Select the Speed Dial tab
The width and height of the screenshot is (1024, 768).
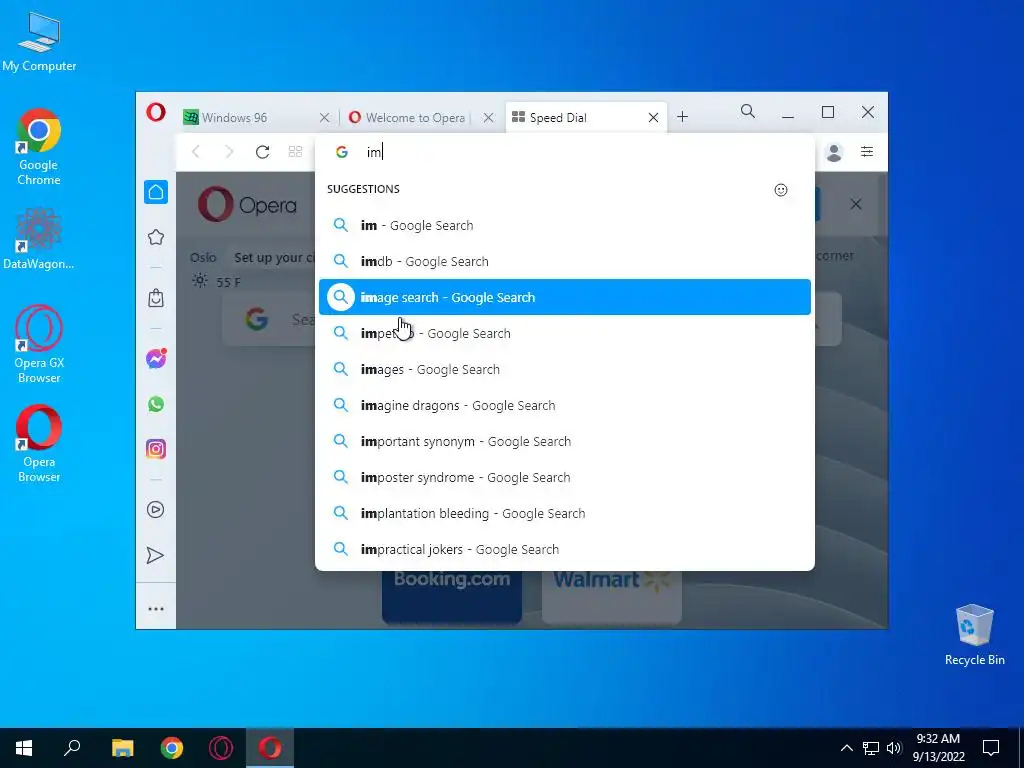(586, 118)
